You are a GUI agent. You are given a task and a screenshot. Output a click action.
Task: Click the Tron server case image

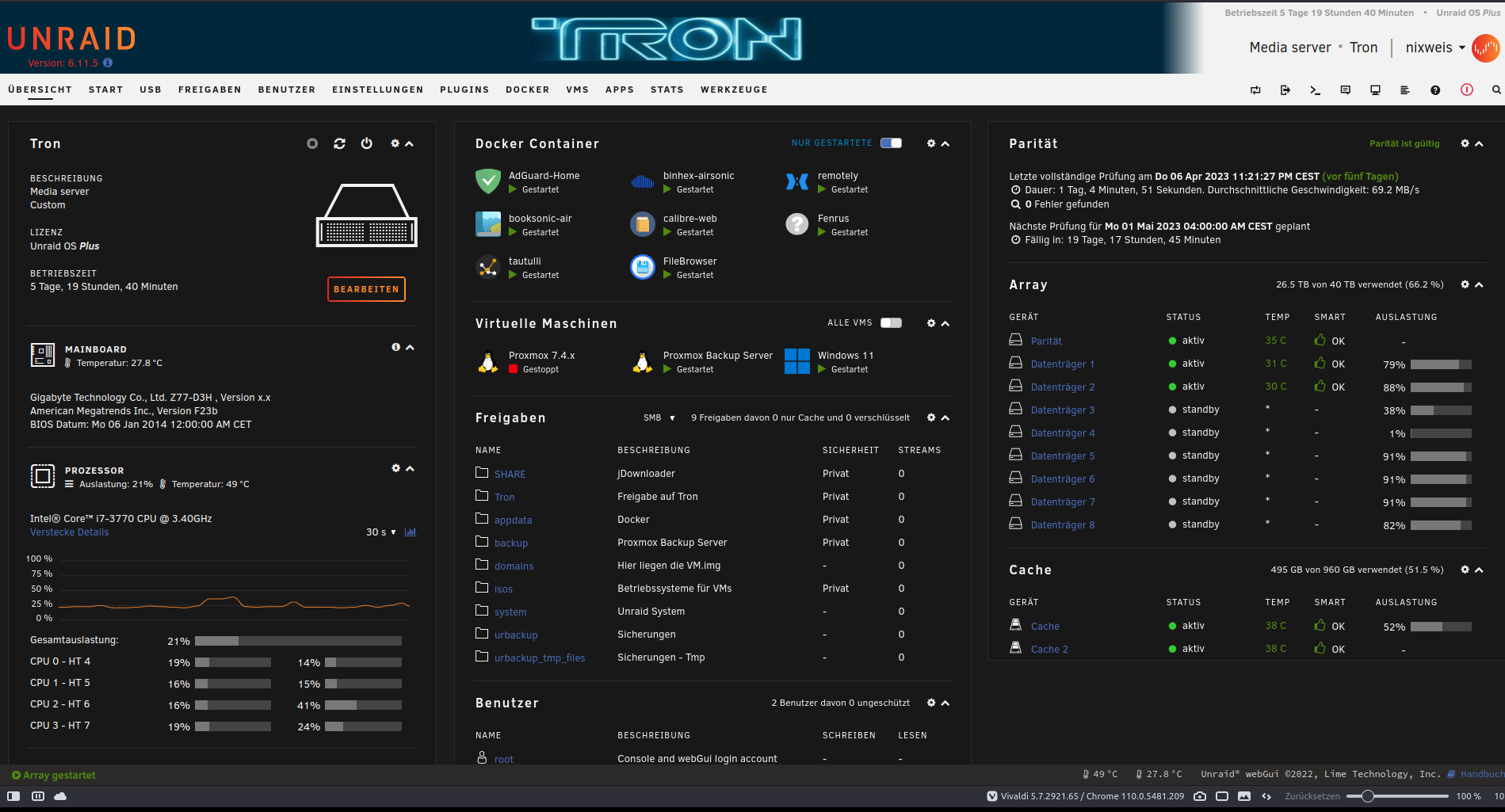click(x=366, y=215)
